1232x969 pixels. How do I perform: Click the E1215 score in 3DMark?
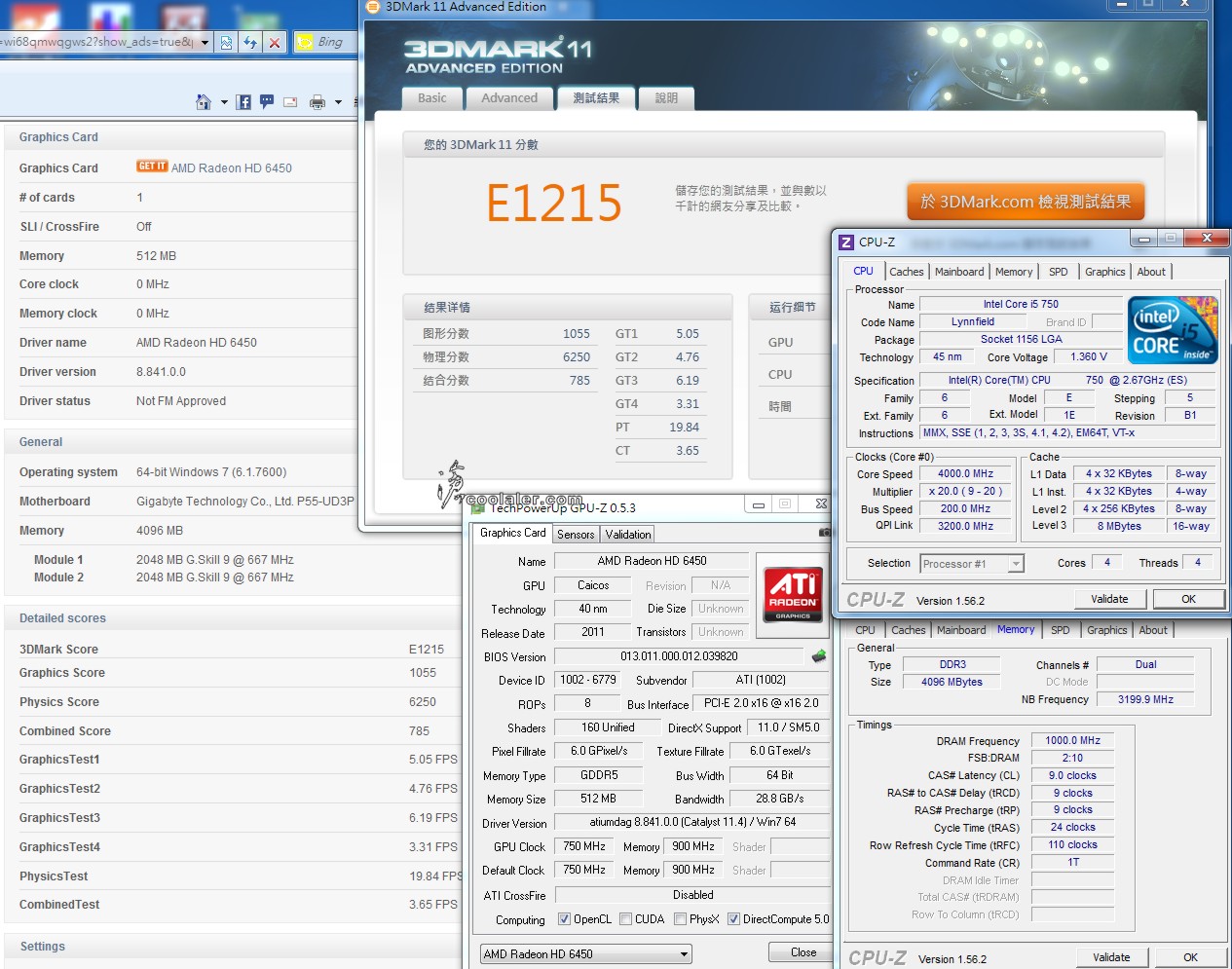(553, 203)
